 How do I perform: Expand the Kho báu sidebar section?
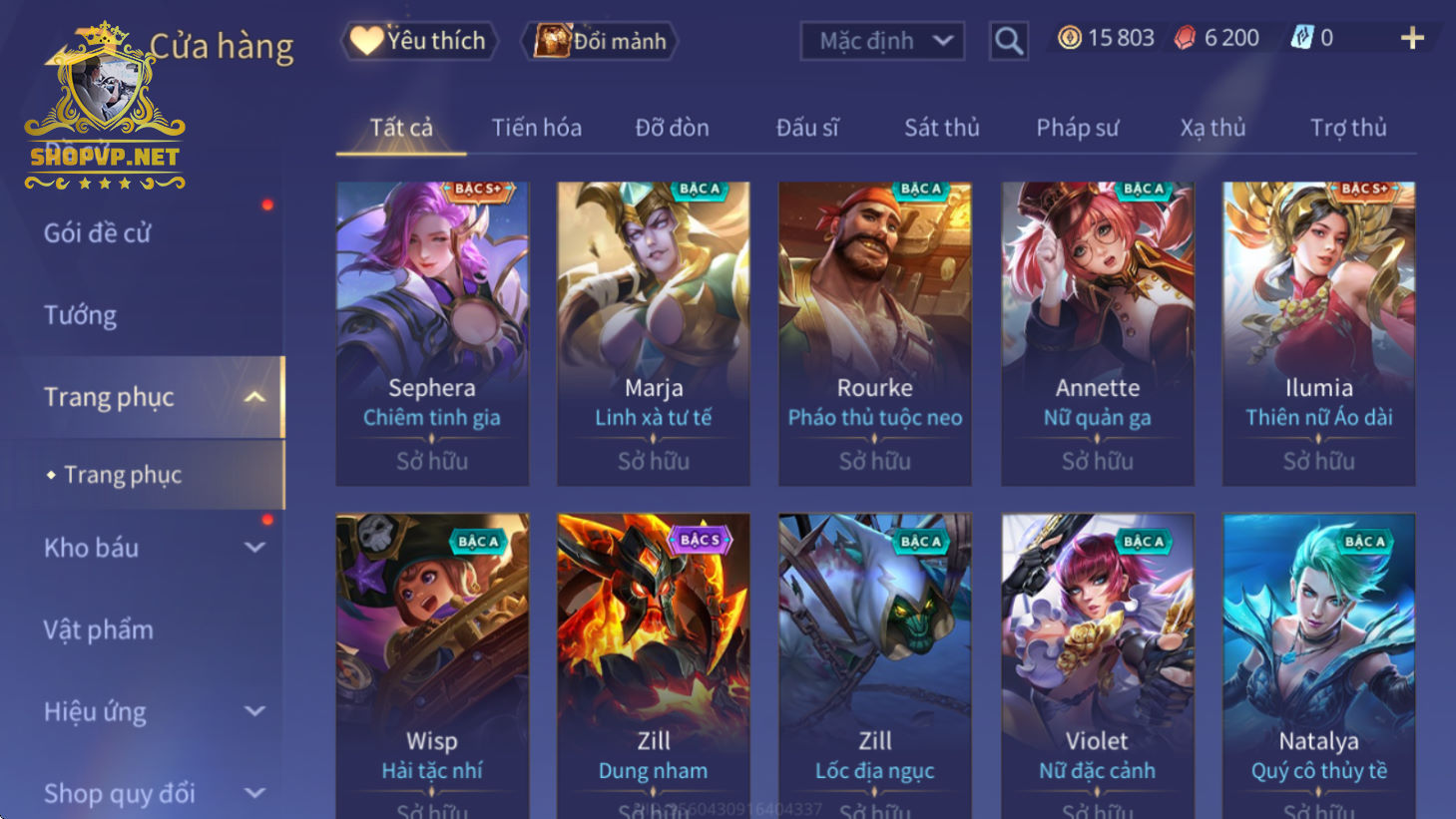click(x=254, y=548)
